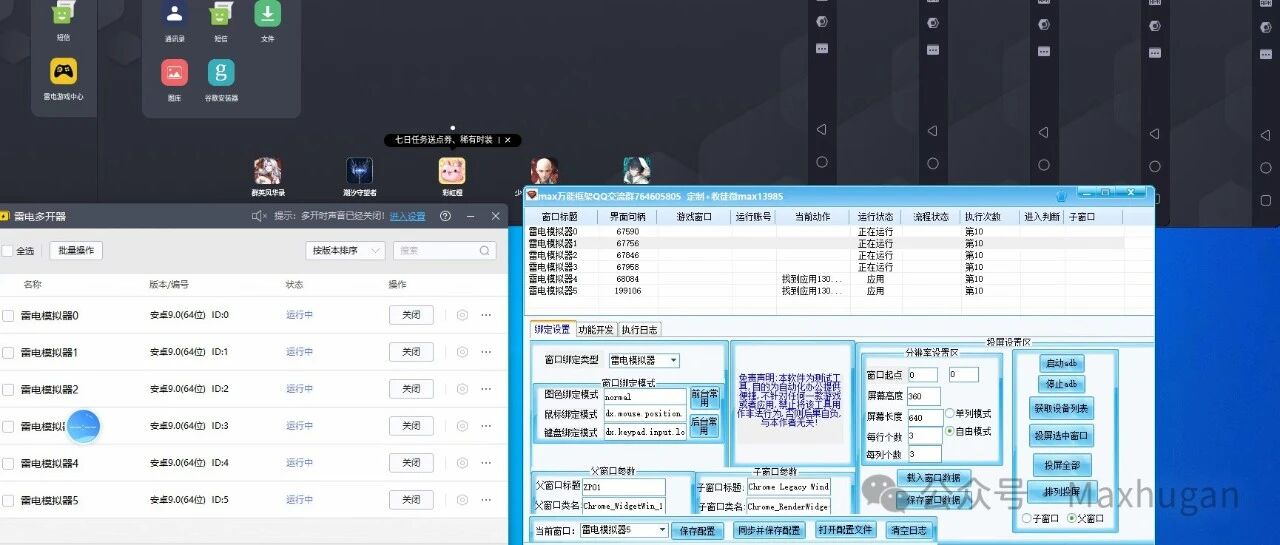Viewport: 1280px width, 545px height.
Task: Launch the 彩虹橙 game icon
Action: pyautogui.click(x=452, y=171)
